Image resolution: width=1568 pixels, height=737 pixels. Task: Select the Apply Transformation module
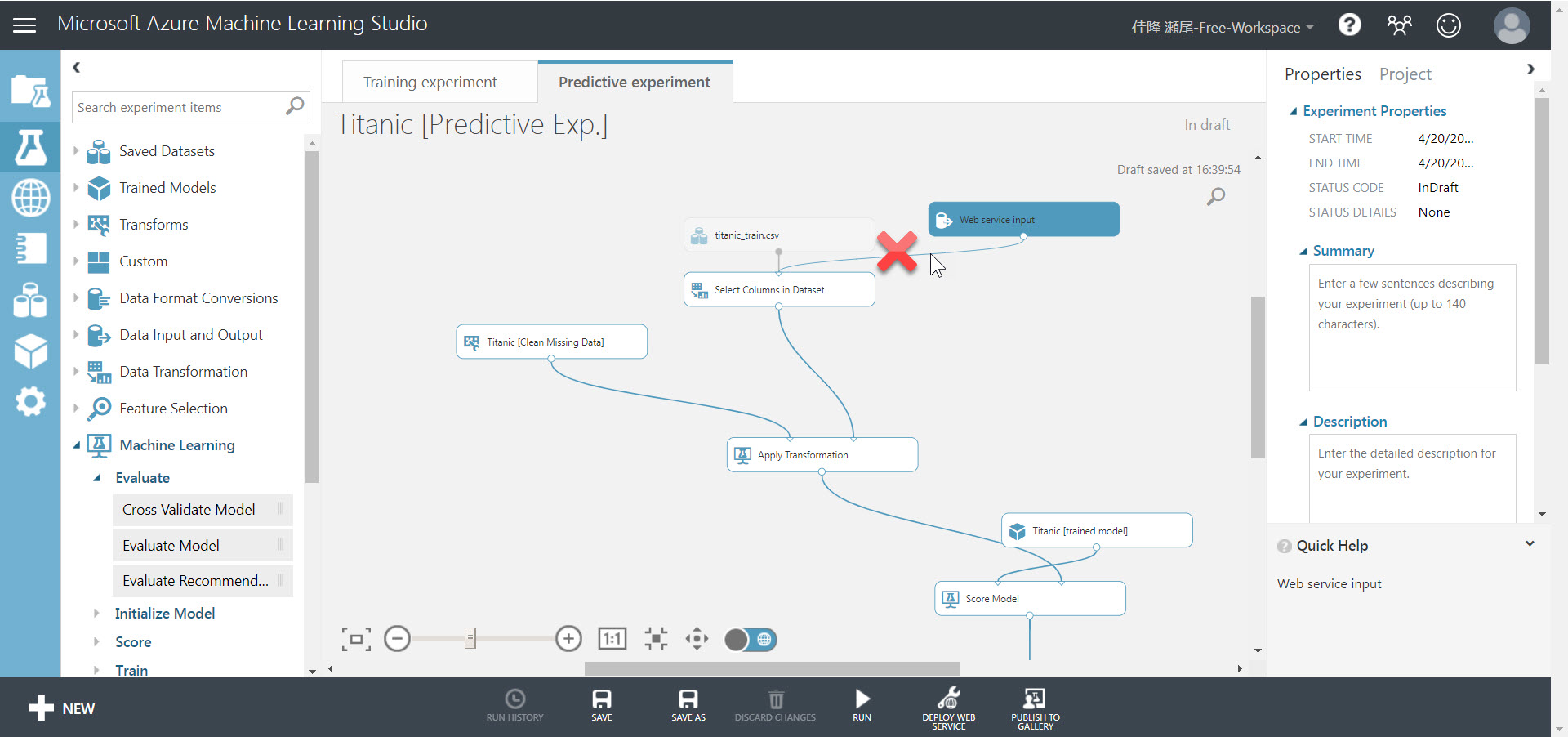point(822,454)
